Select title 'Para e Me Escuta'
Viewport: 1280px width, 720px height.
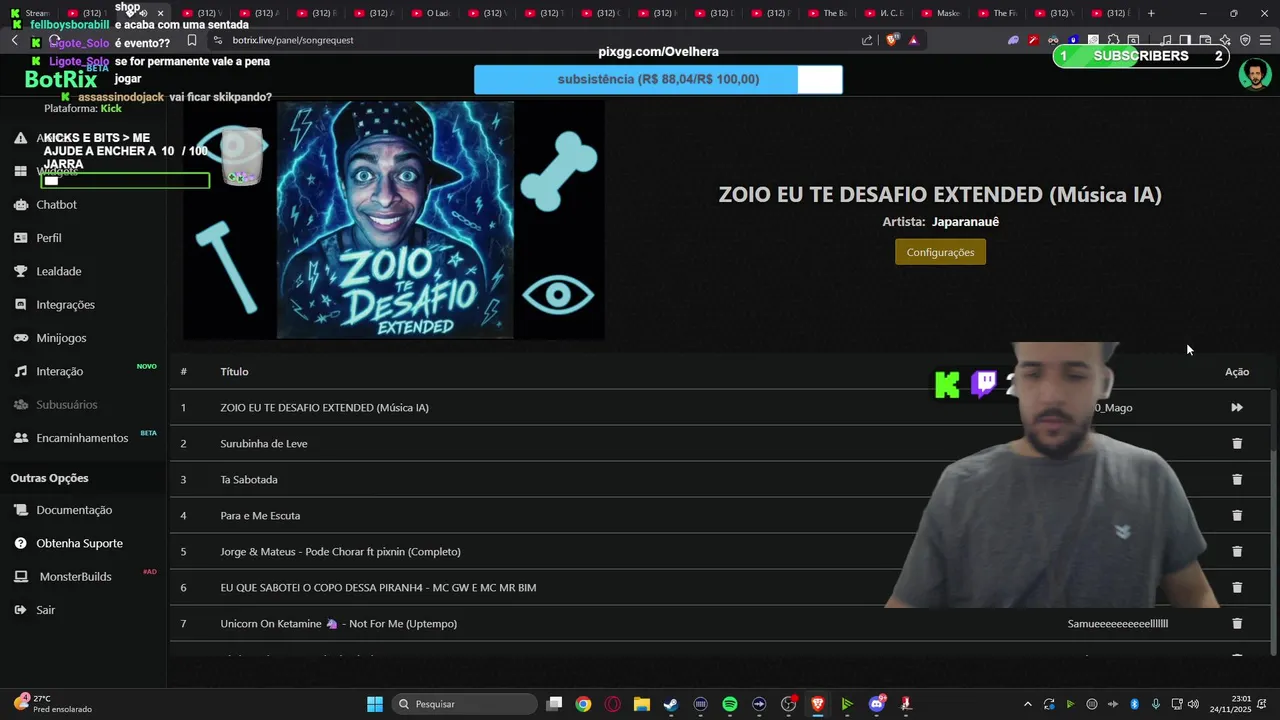[x=260, y=515]
